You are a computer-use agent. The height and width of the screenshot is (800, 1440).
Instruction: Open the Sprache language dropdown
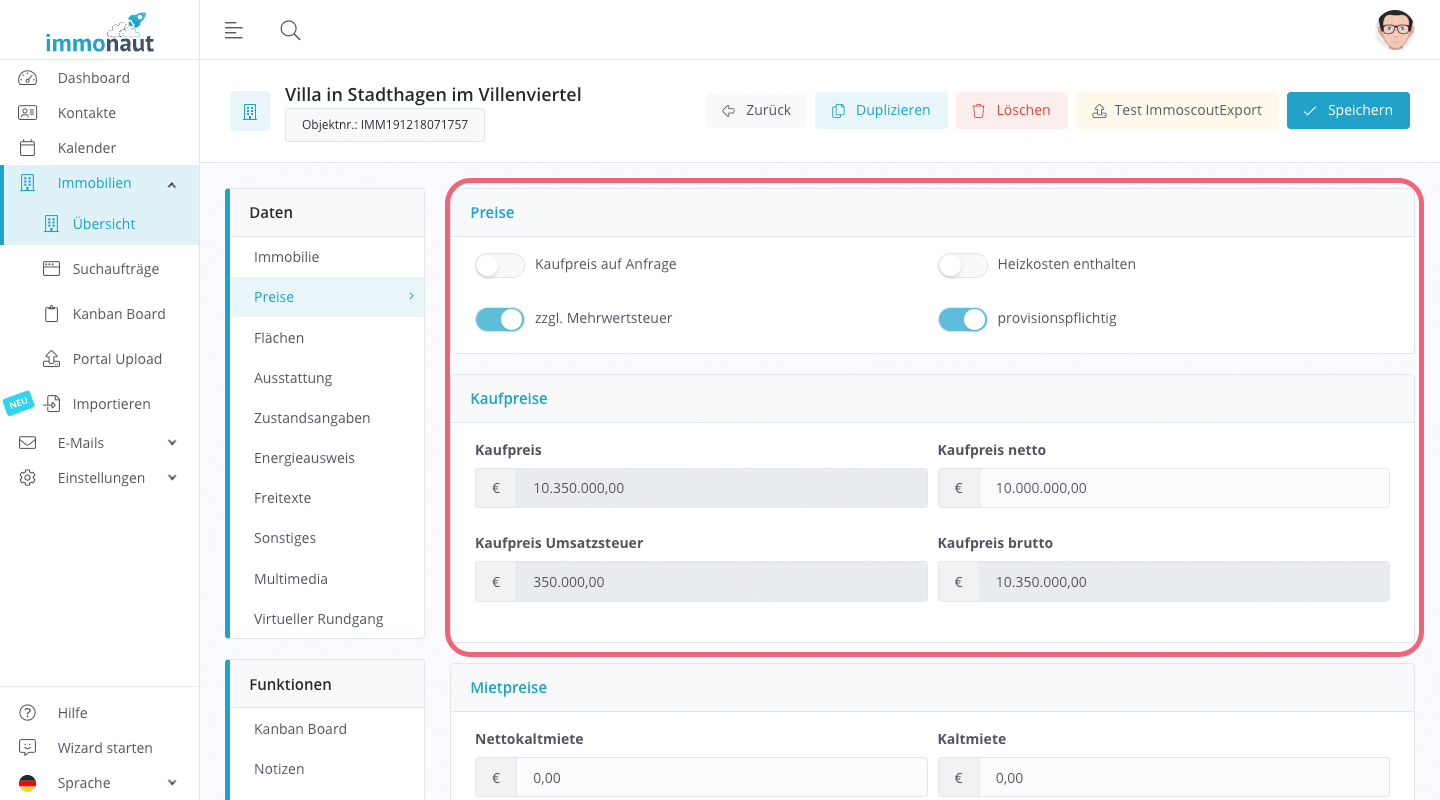pos(172,783)
